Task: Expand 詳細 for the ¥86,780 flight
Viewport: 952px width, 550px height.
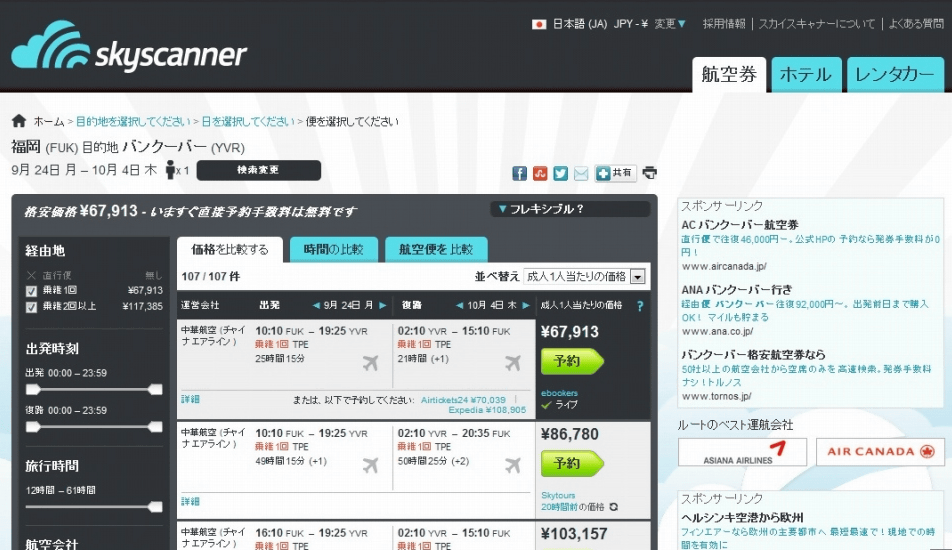Action: (190, 502)
